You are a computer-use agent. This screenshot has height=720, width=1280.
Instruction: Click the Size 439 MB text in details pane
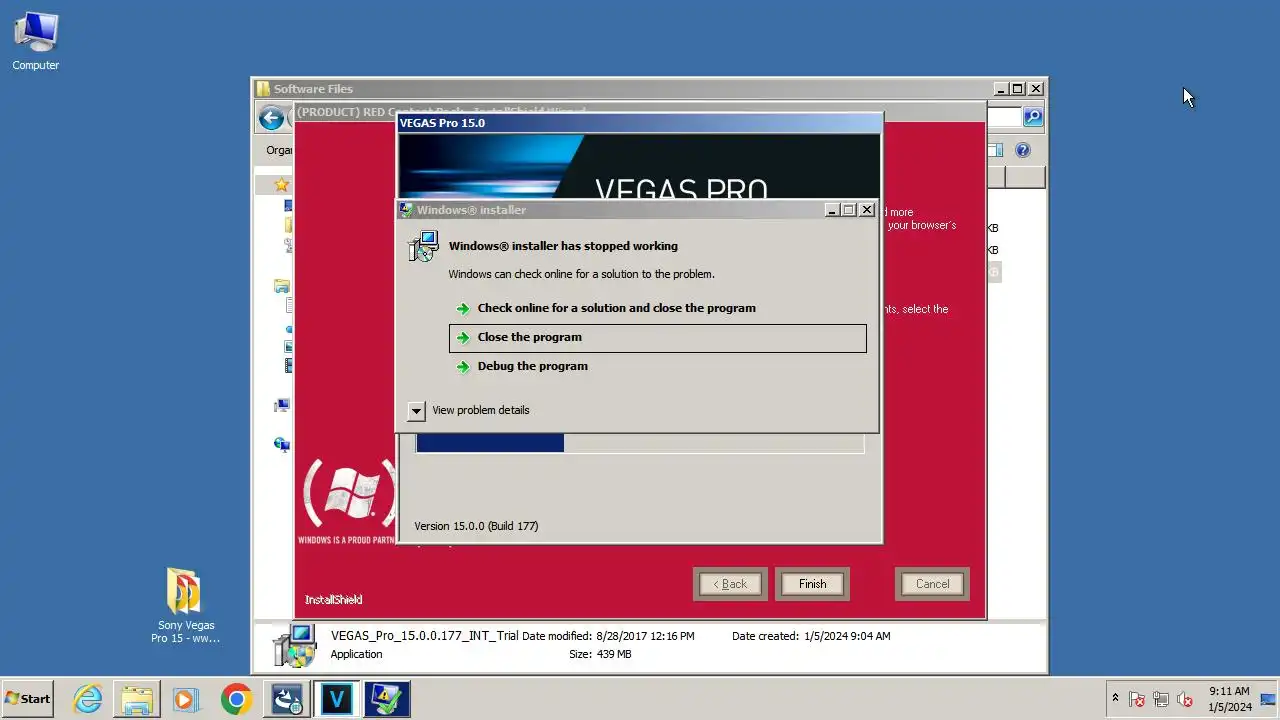coord(600,654)
